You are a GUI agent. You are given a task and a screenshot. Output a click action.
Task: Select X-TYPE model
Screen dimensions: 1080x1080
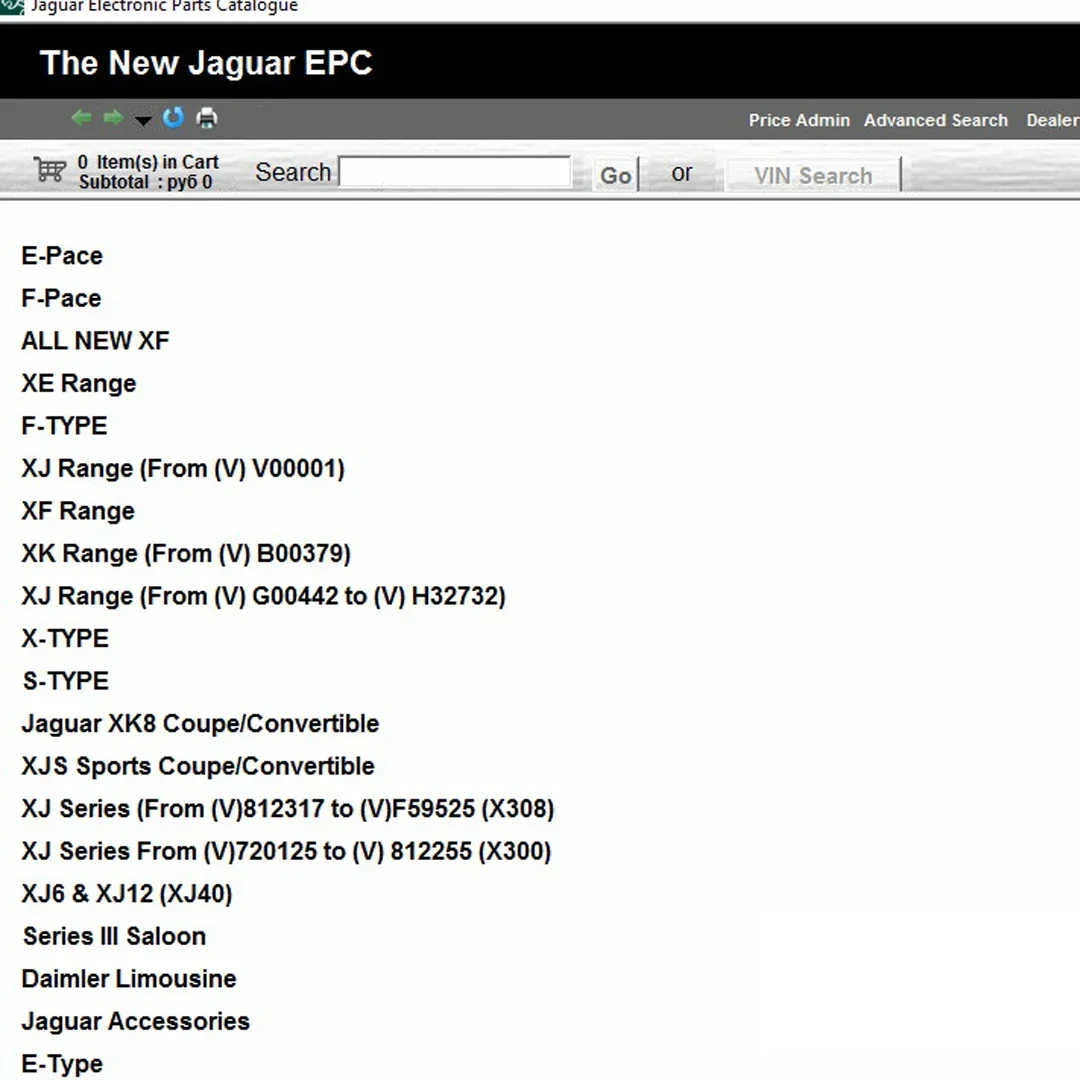[65, 638]
